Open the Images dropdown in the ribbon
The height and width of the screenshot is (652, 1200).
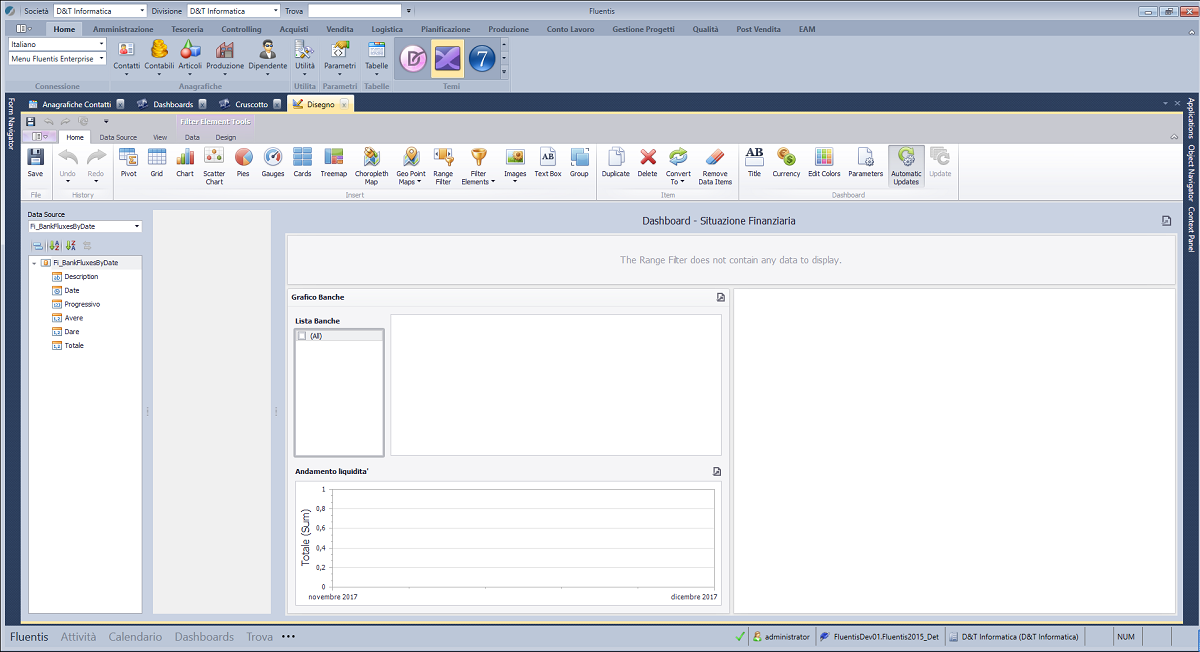coord(515,166)
